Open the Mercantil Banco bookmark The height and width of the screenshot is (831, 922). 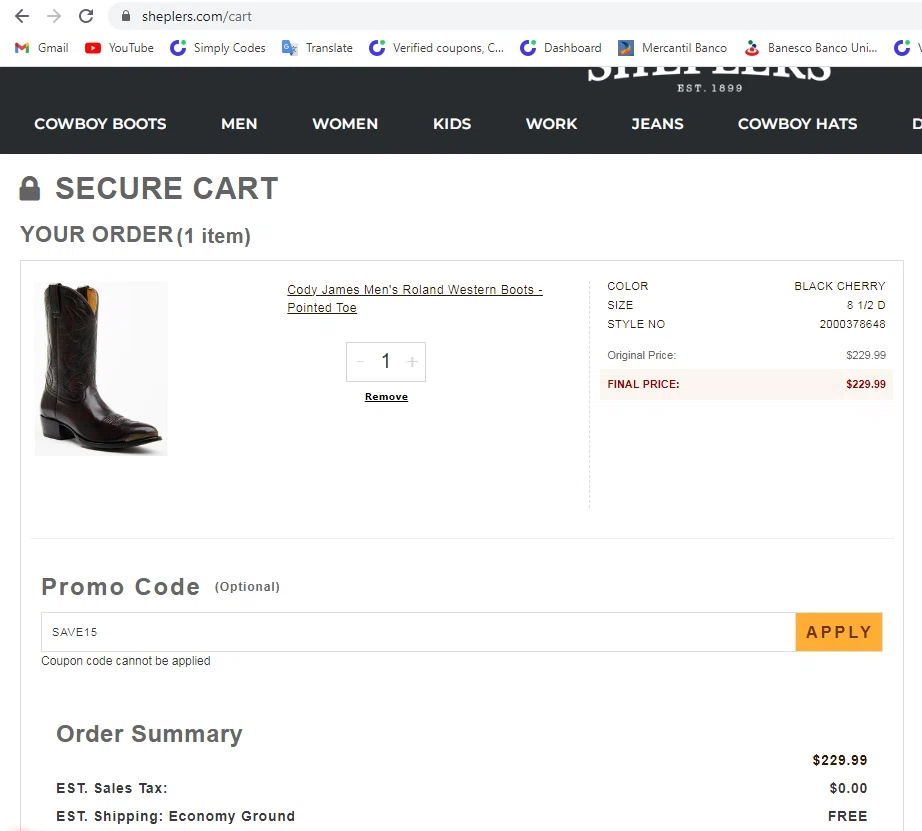pyautogui.click(x=672, y=48)
